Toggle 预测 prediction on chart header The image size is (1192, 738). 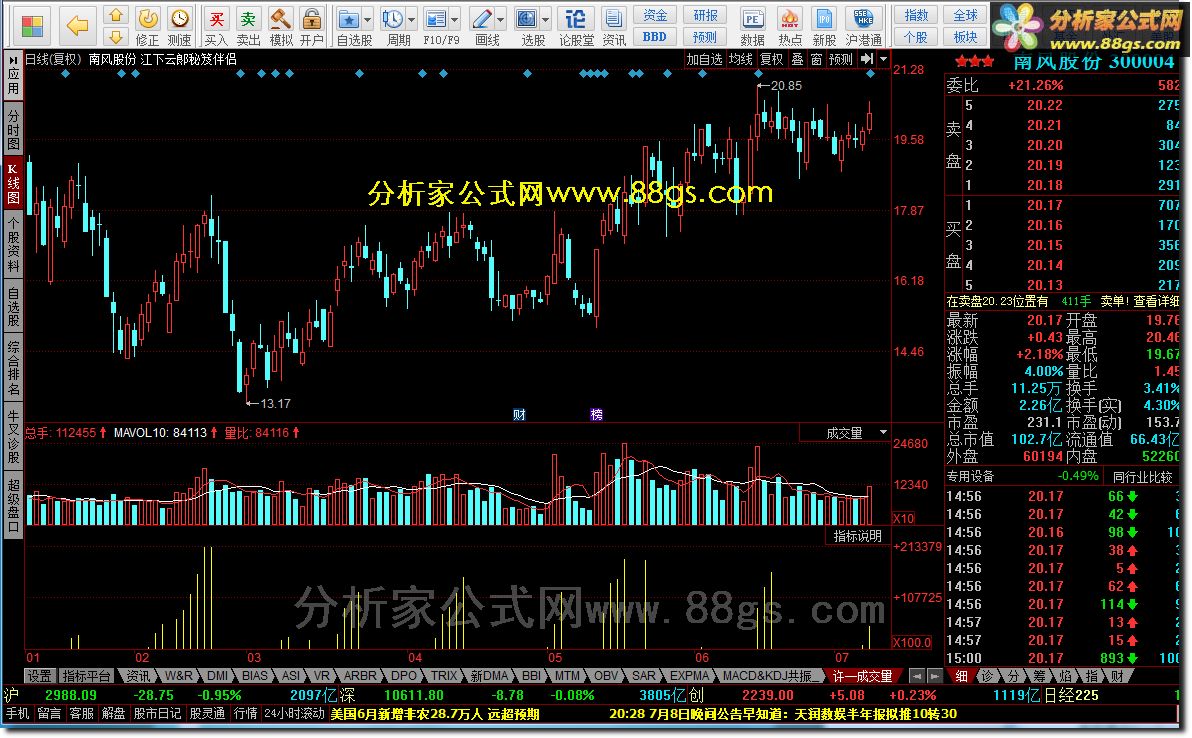841,59
